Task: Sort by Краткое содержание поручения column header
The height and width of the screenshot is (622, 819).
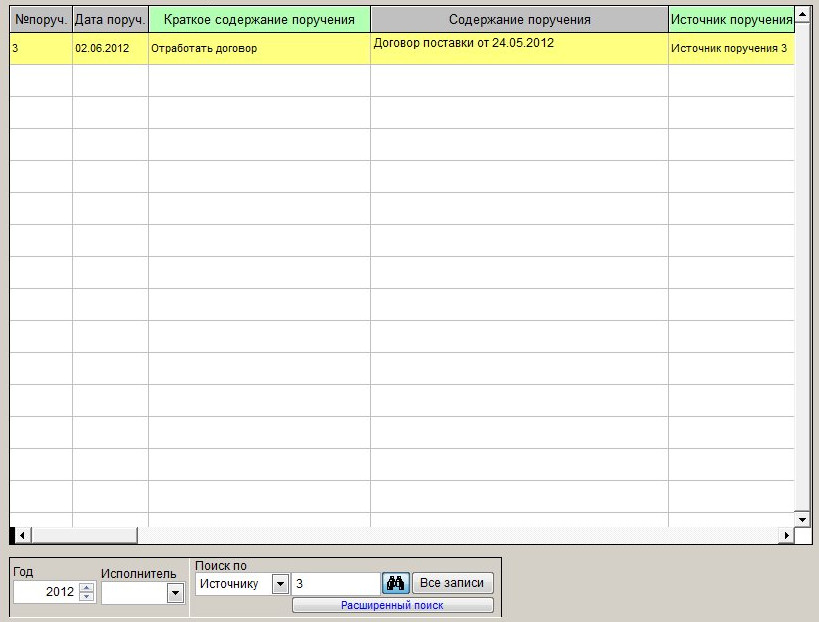Action: coord(260,20)
